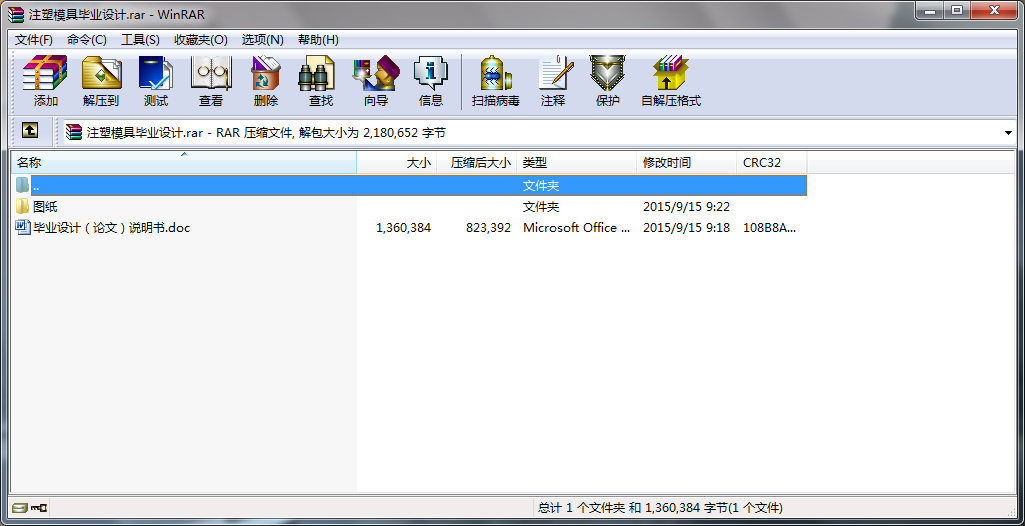Screen dimensions: 1025x526
Task: Click the 文件夹 type cell in the 图纸 row
Action: [541, 207]
